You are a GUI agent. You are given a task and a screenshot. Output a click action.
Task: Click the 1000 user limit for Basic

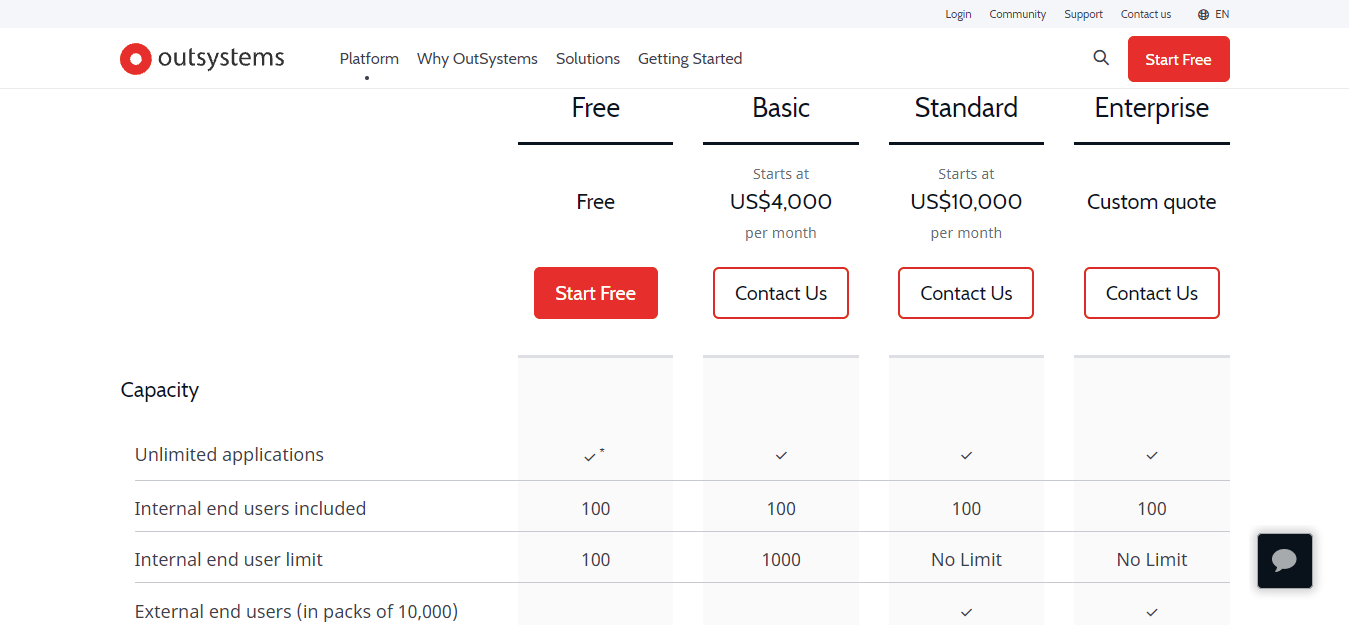[781, 559]
